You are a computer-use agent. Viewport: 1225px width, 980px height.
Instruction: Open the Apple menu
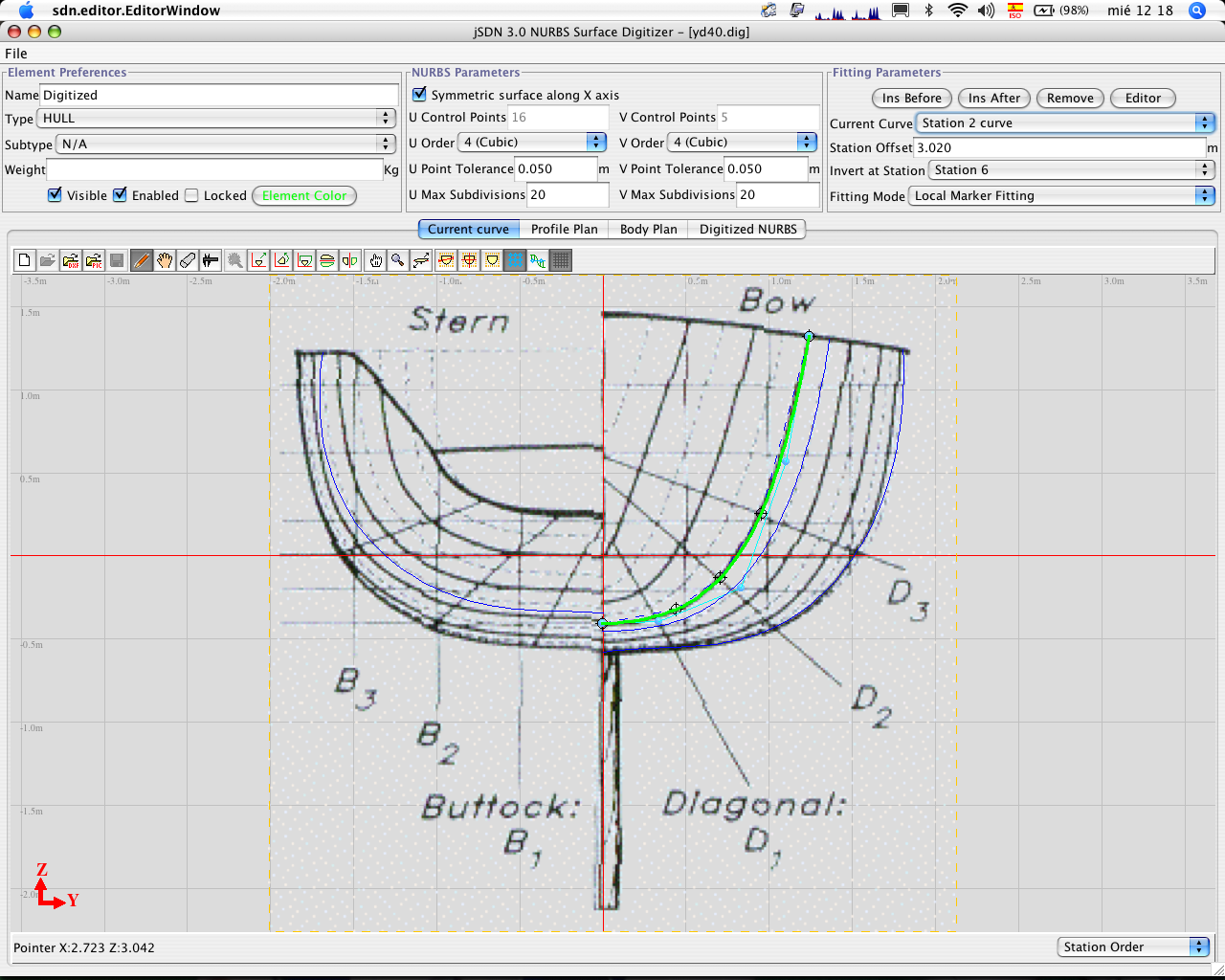(x=26, y=11)
